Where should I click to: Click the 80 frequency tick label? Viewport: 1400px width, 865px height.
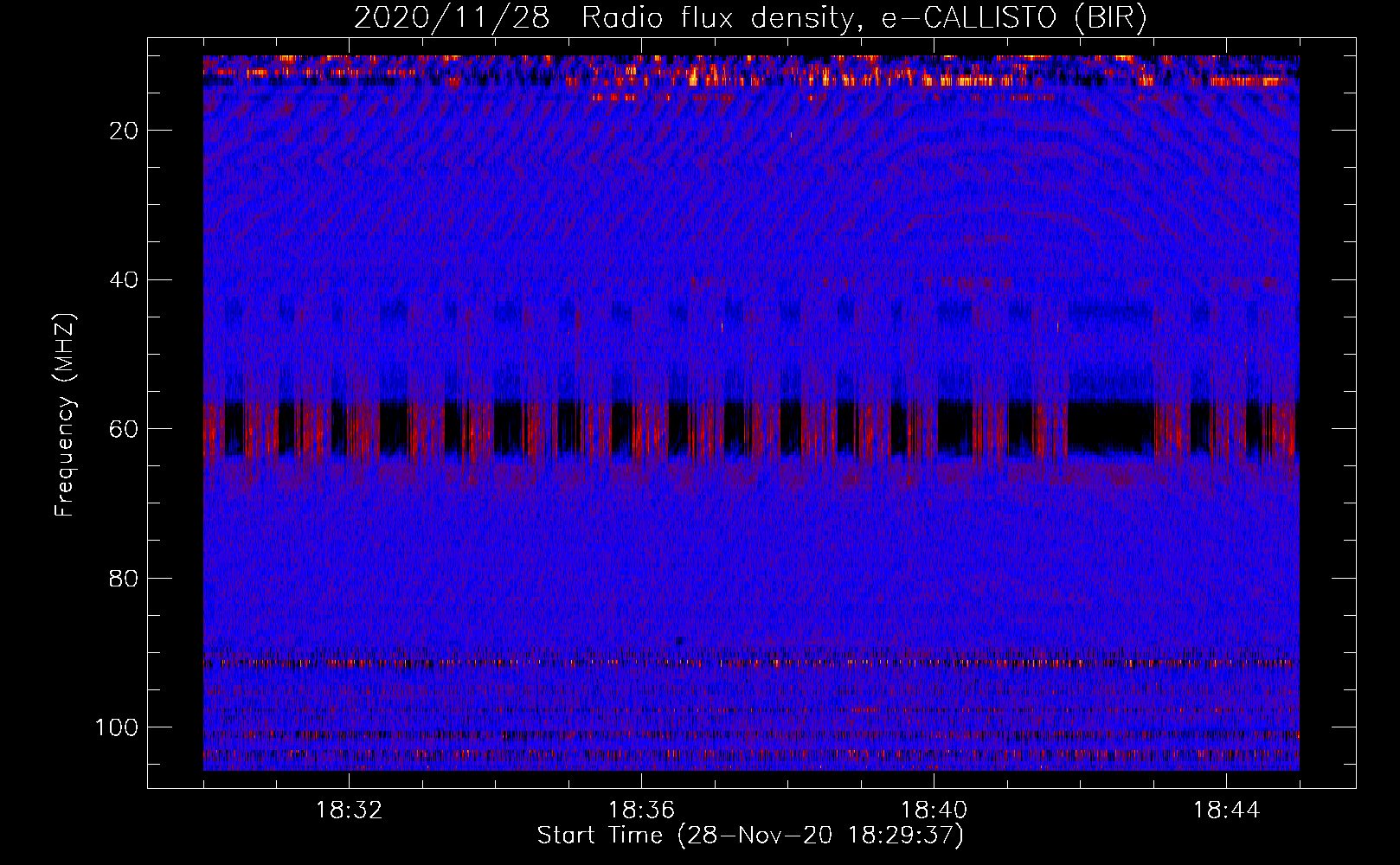125,579
